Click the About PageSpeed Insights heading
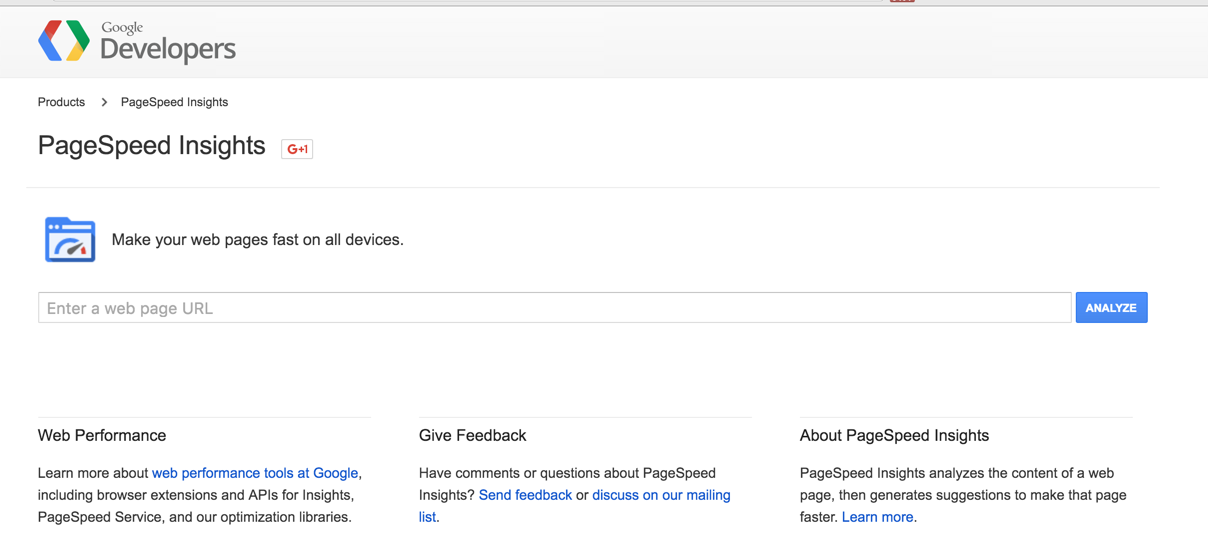Viewport: 1208px width, 547px height. pos(894,436)
